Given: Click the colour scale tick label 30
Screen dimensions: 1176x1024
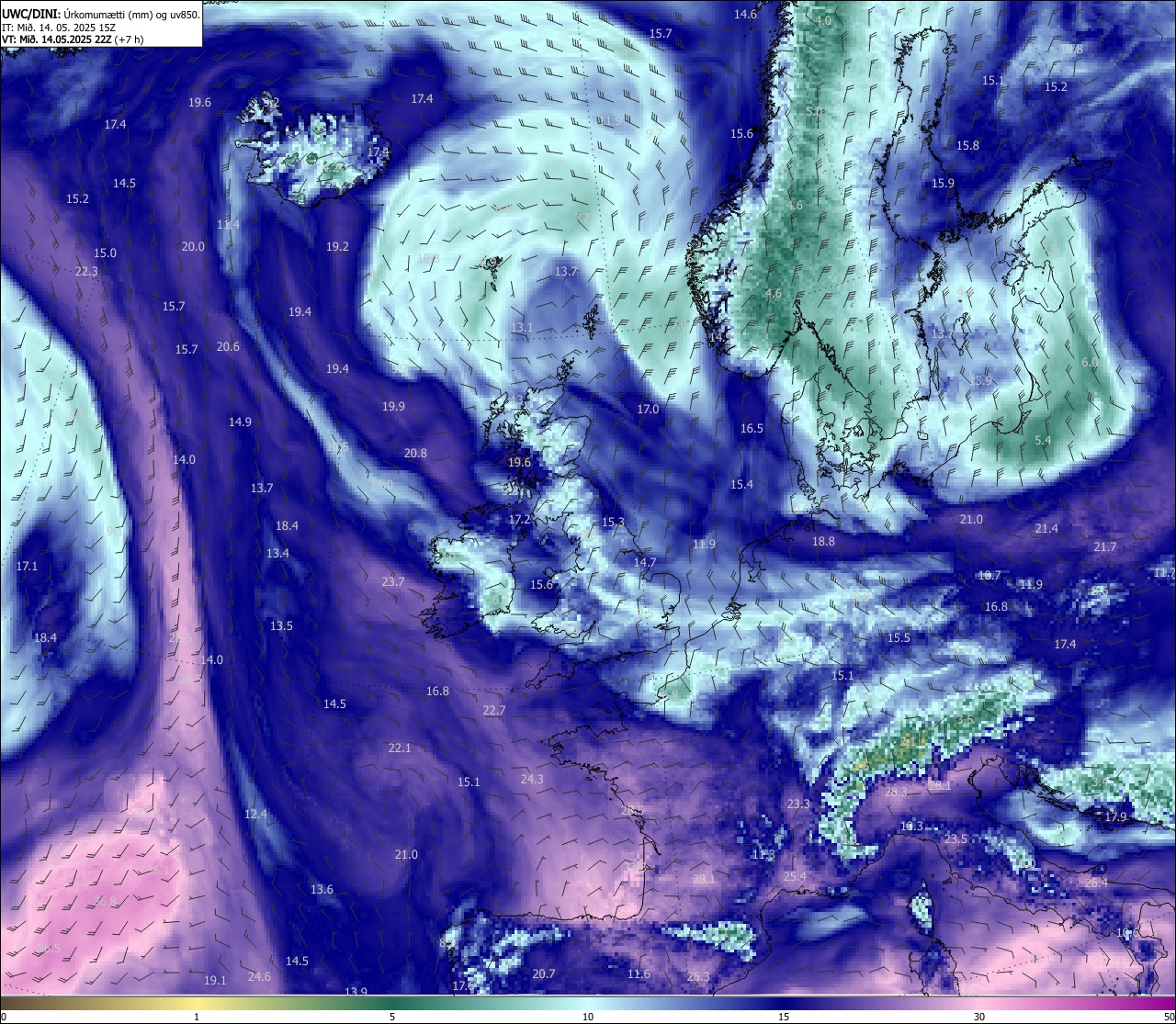Looking at the screenshot, I should [979, 1017].
